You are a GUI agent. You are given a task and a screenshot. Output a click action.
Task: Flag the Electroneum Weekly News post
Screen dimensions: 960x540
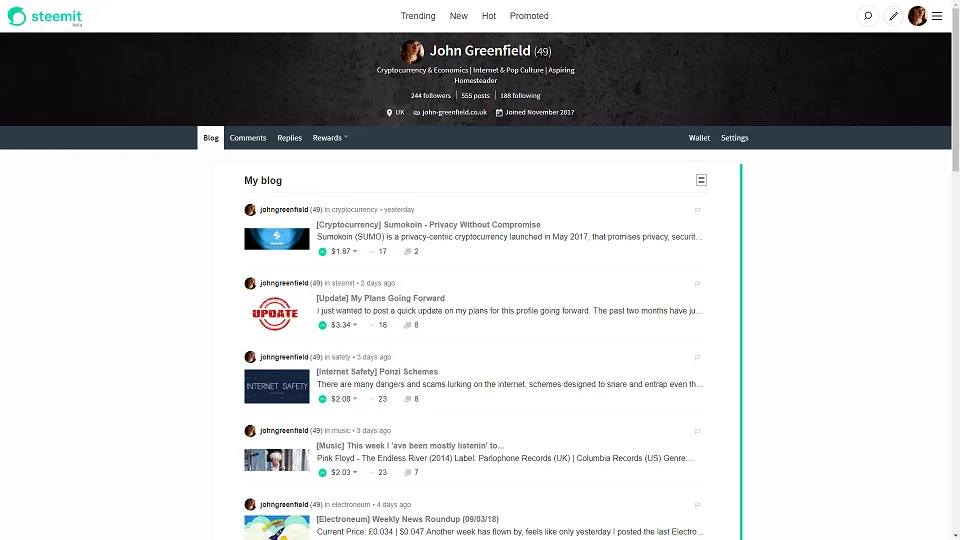point(697,505)
